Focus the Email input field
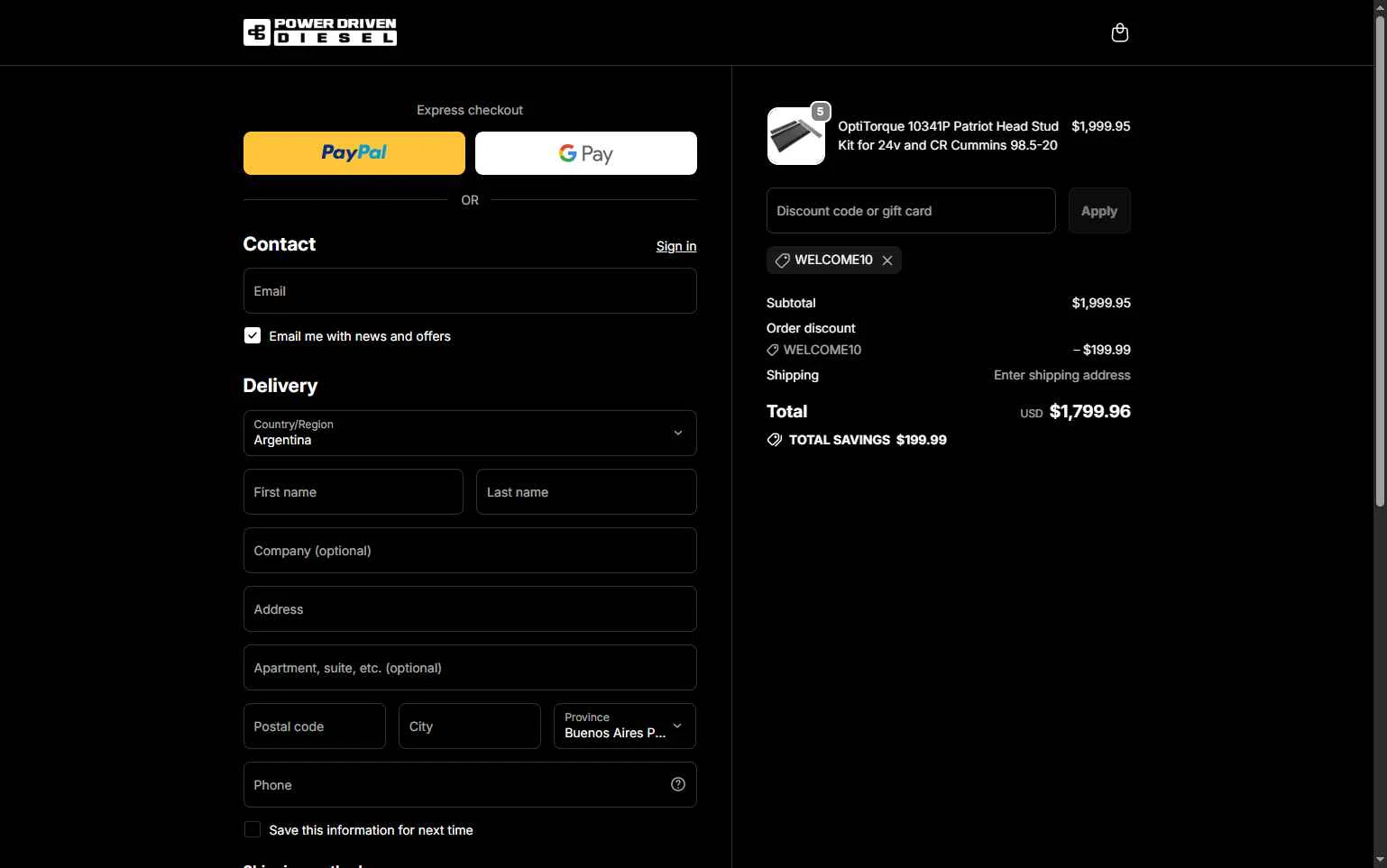 (x=470, y=291)
